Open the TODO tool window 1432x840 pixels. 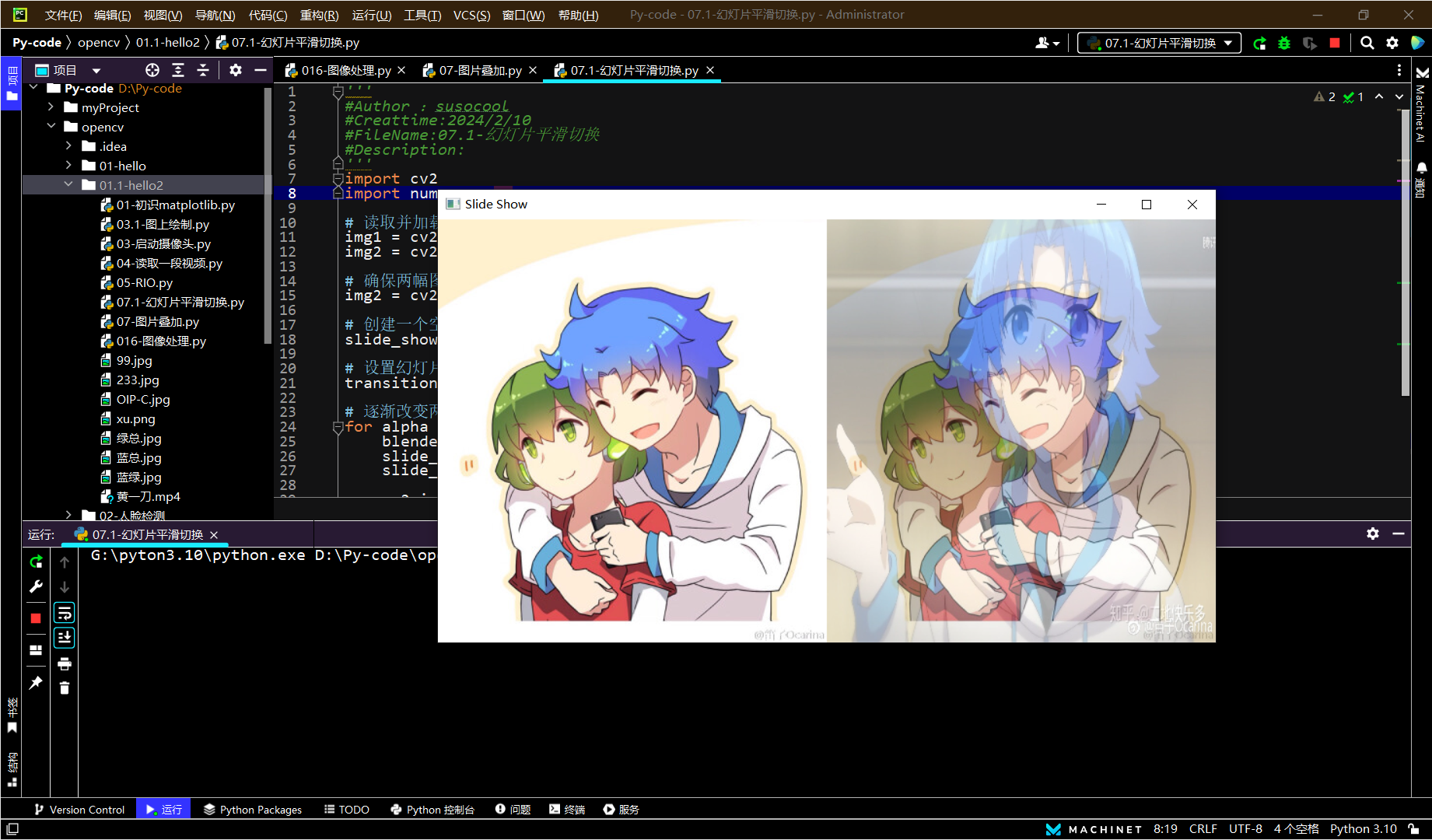click(347, 810)
